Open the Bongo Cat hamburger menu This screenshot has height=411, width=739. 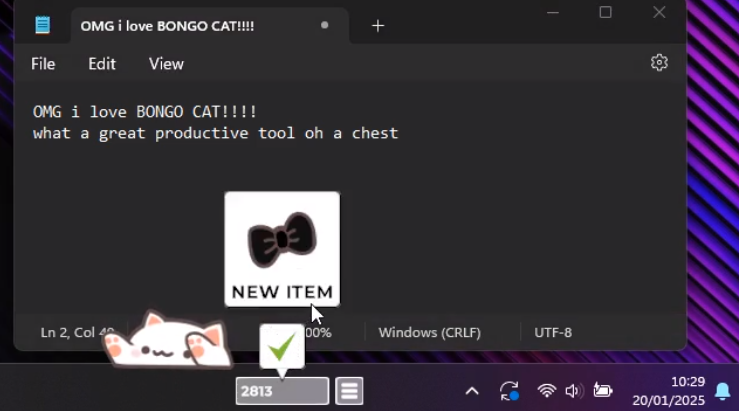click(349, 391)
